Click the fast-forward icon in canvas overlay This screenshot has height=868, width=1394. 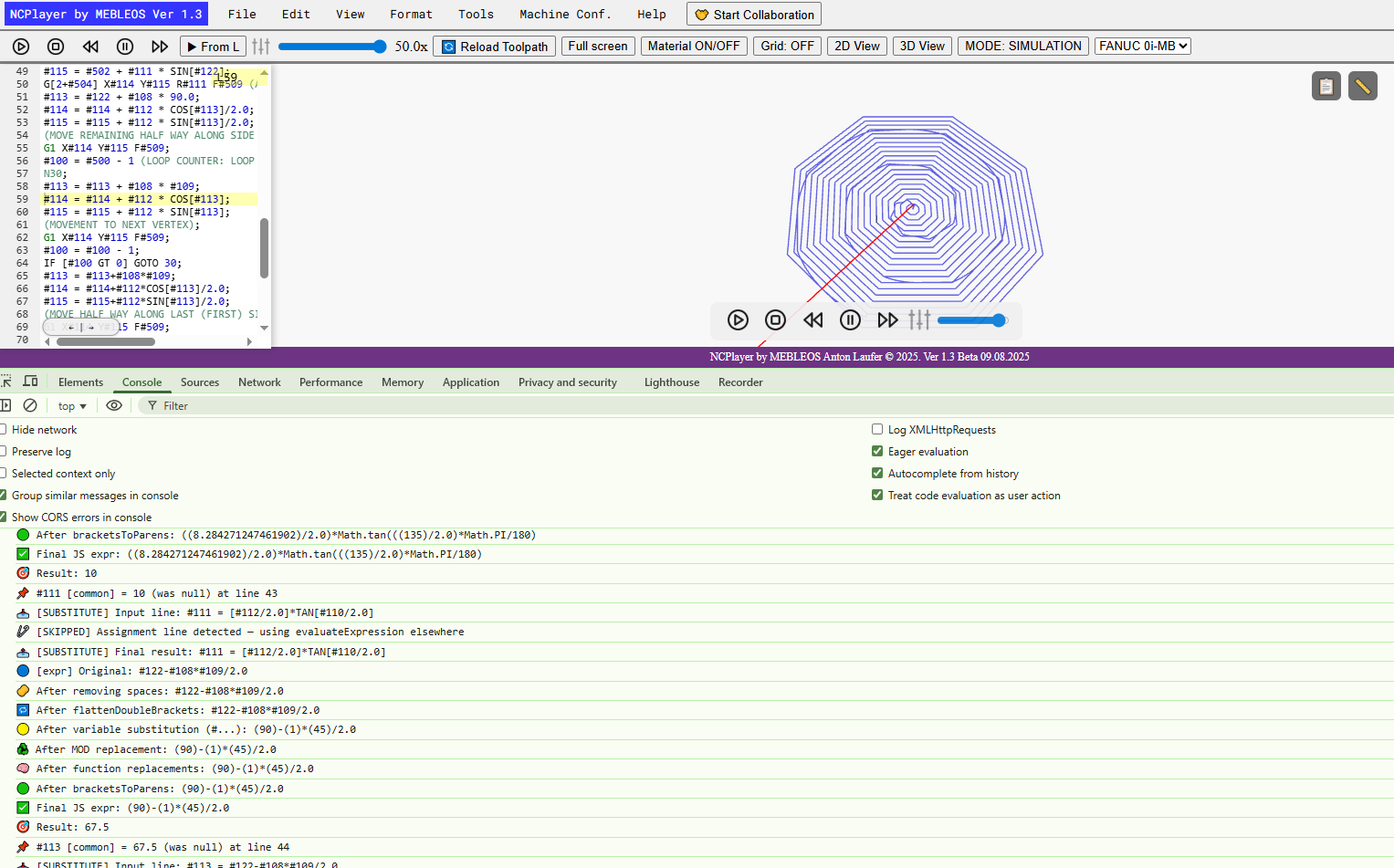coord(887,319)
